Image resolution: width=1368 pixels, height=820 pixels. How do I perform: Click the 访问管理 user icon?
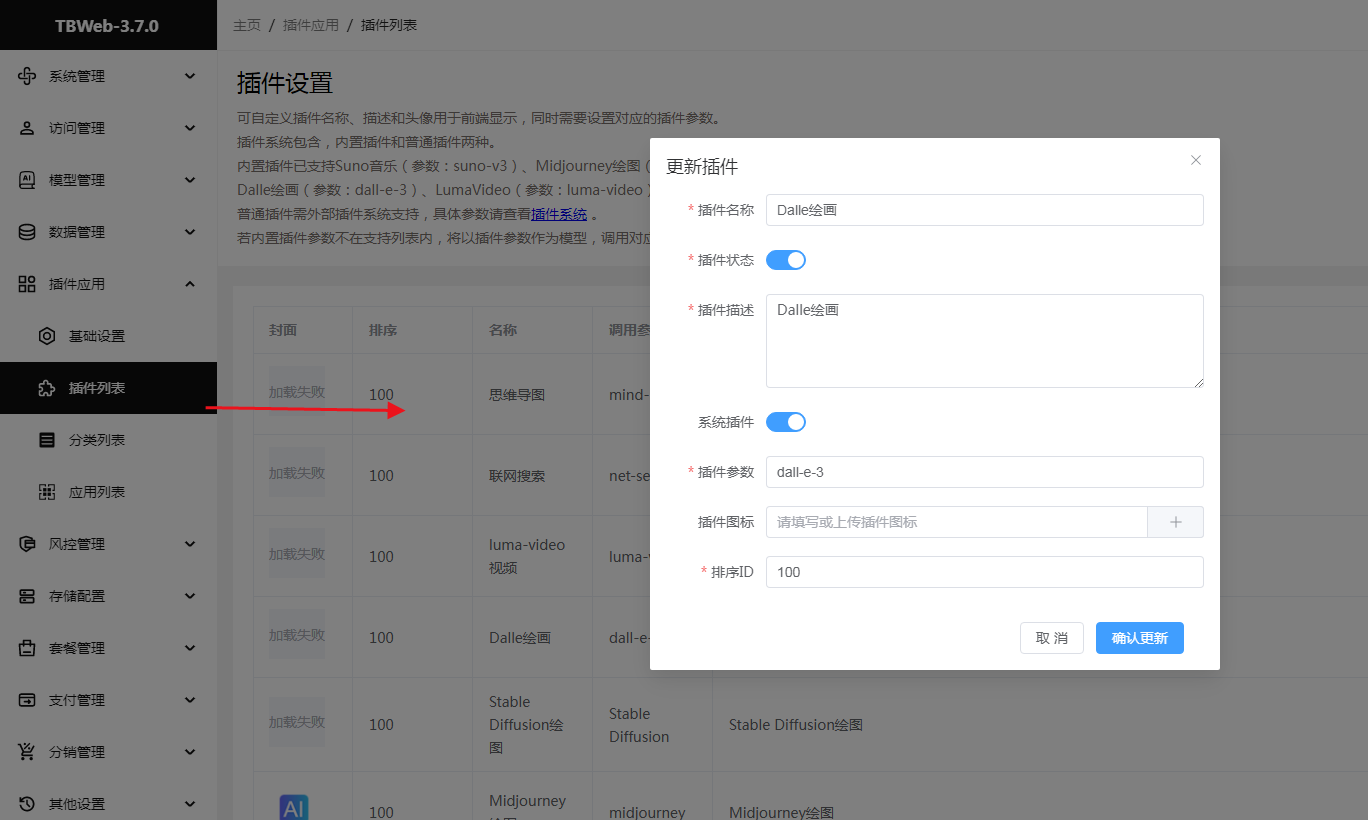click(27, 128)
